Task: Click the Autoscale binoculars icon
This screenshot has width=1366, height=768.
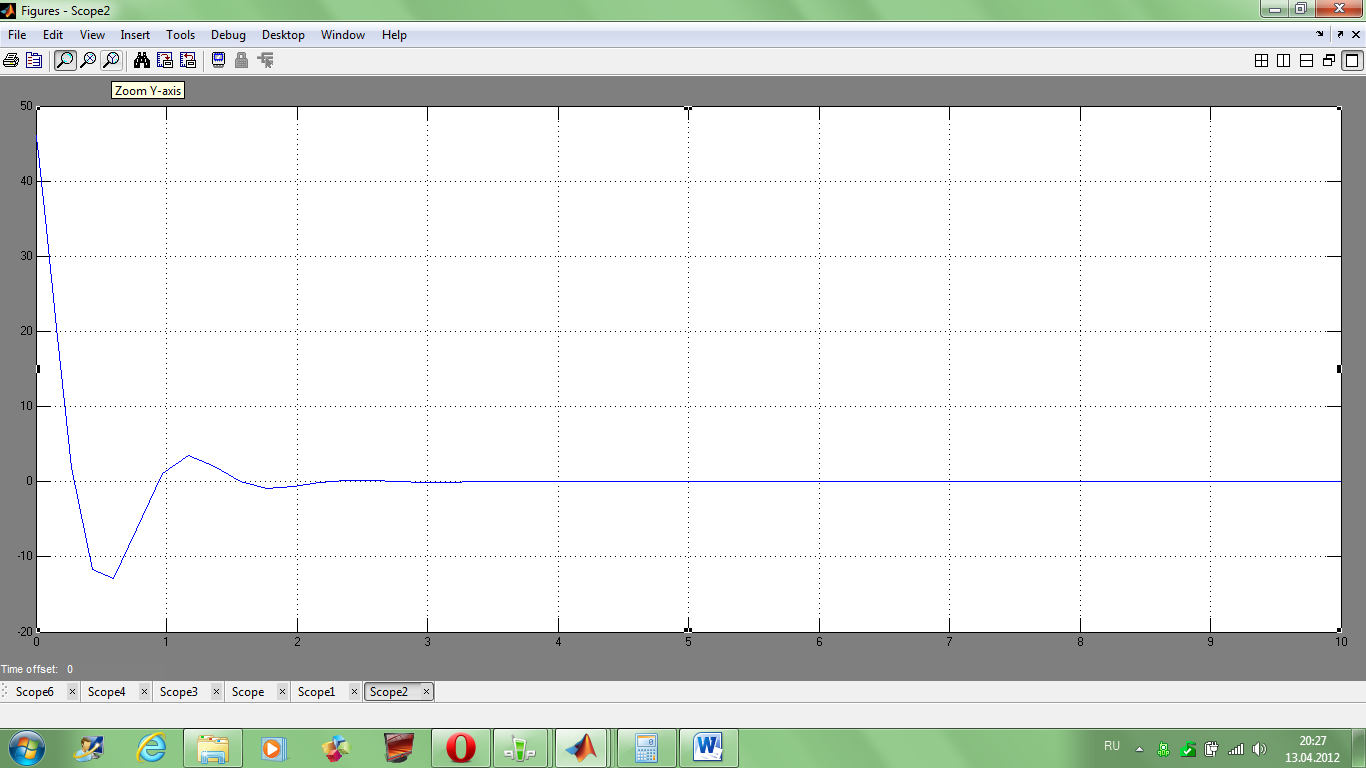Action: tap(142, 60)
